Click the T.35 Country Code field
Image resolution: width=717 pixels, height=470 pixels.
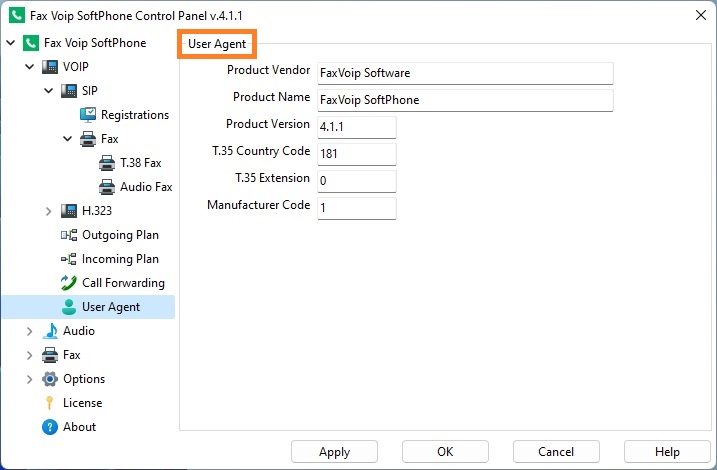point(357,154)
